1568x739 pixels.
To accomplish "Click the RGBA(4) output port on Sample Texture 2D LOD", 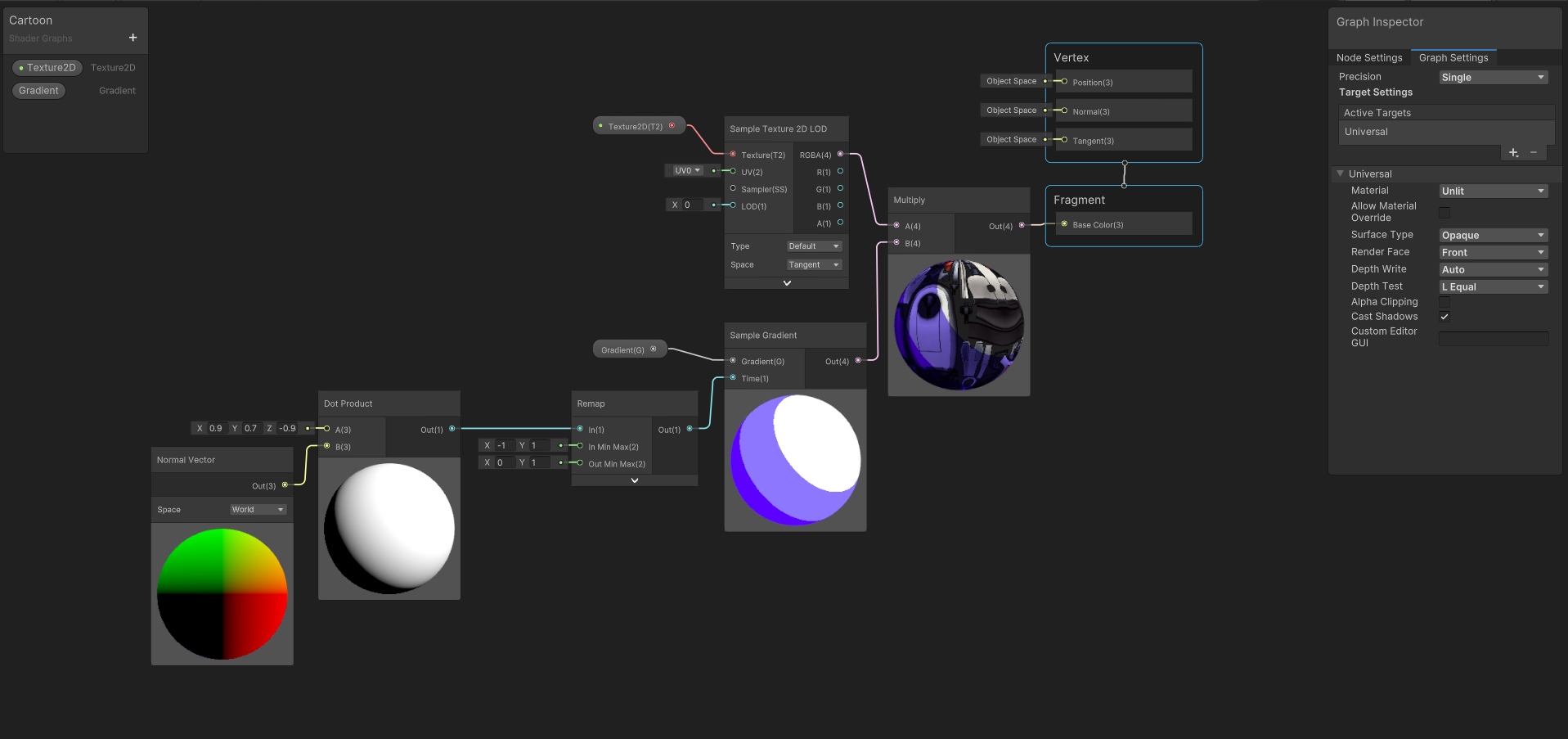I will (840, 155).
